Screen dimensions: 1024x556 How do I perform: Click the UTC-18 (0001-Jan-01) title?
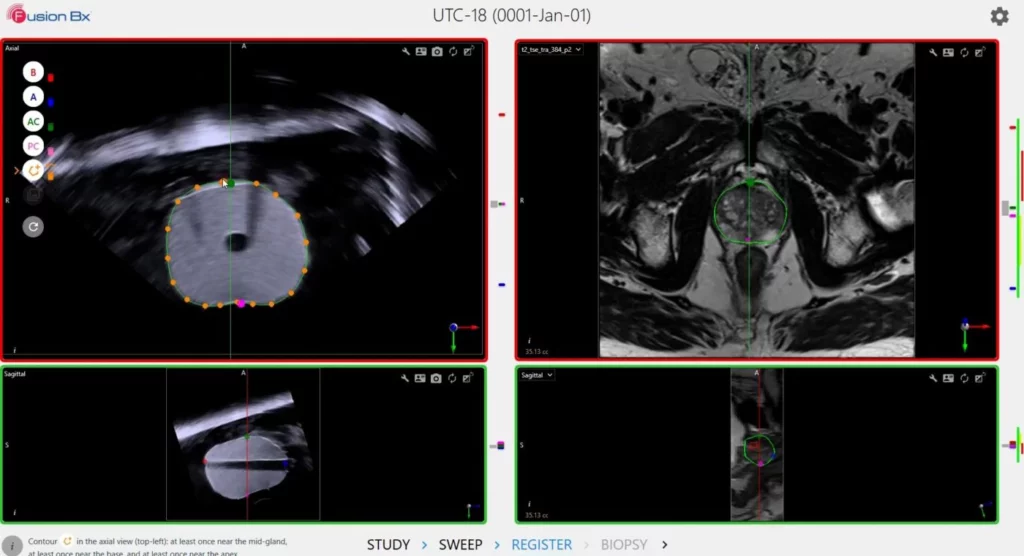[511, 16]
